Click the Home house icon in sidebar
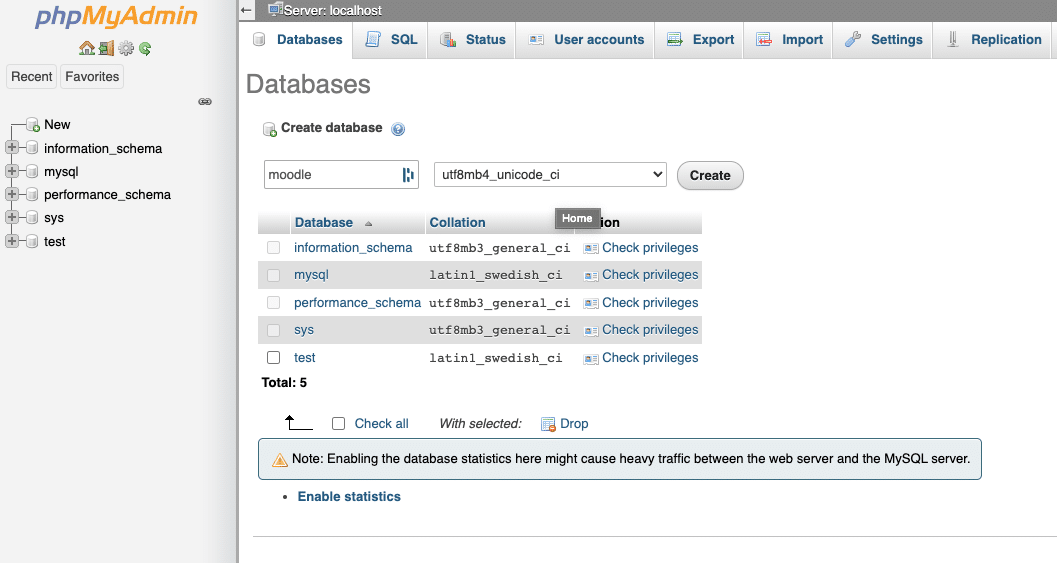This screenshot has height=563, width=1057. click(86, 48)
